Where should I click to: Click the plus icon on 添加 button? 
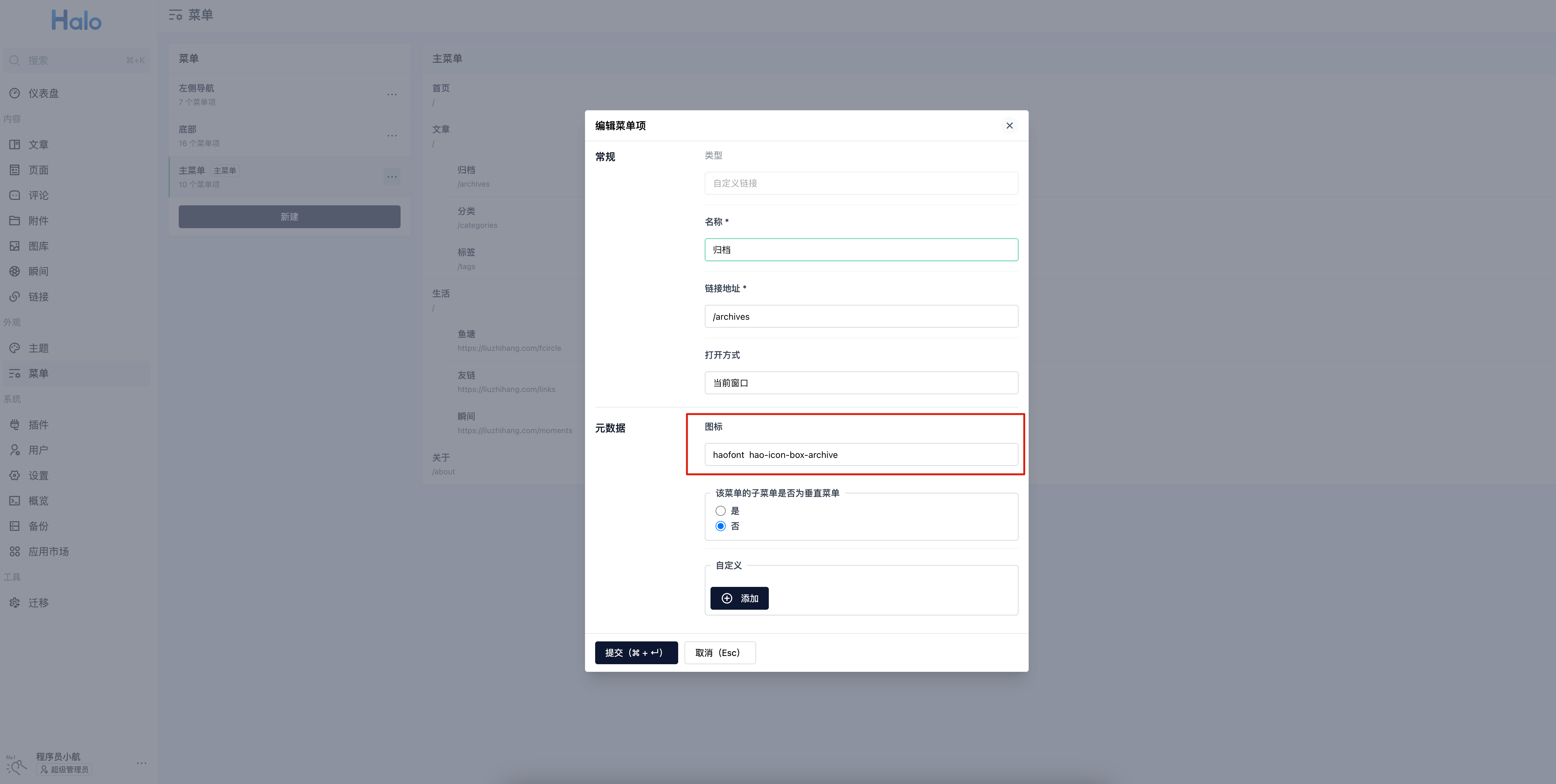coord(727,598)
